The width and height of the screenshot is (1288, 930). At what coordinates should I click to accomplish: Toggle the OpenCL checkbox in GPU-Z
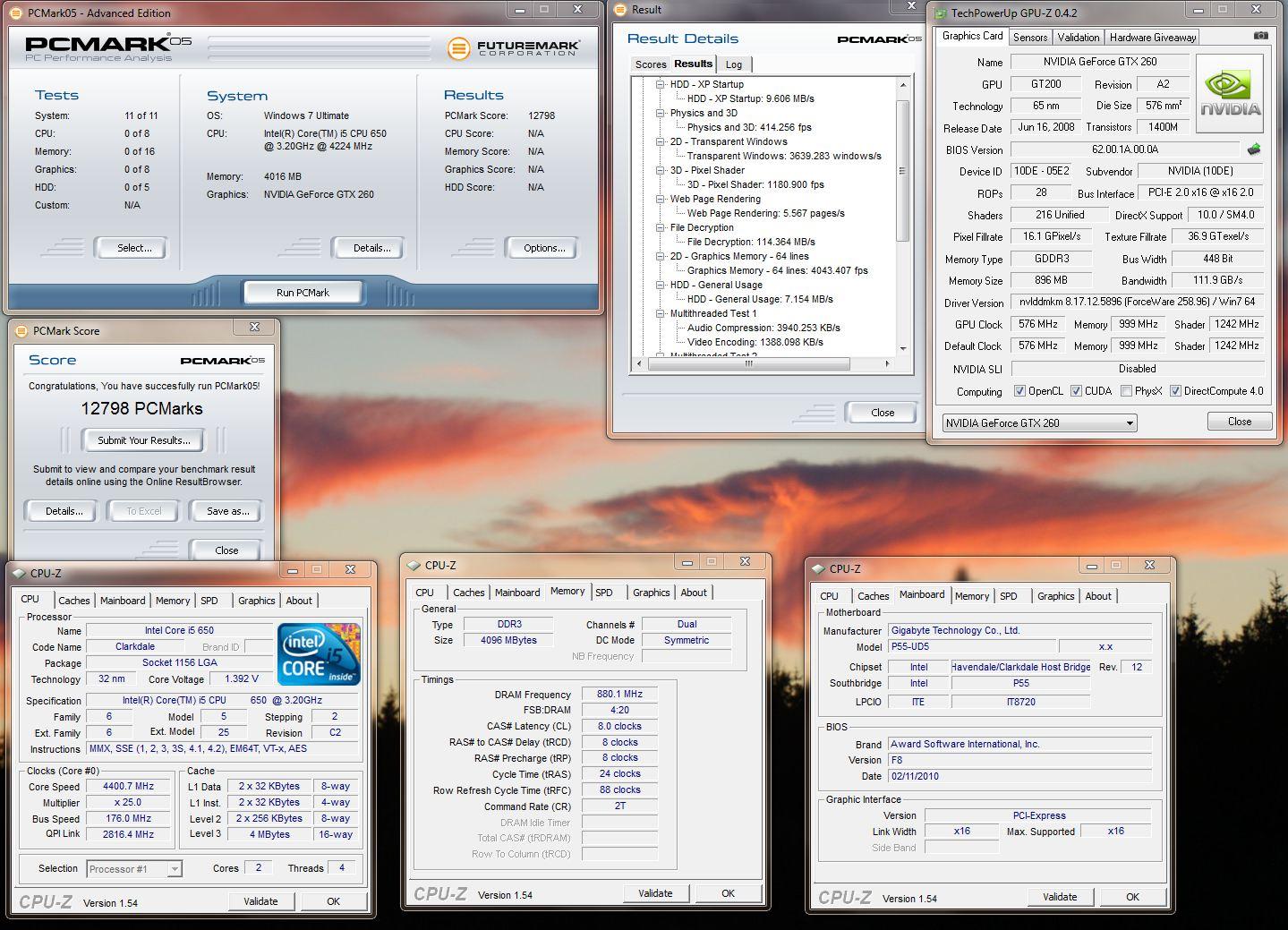1019,391
